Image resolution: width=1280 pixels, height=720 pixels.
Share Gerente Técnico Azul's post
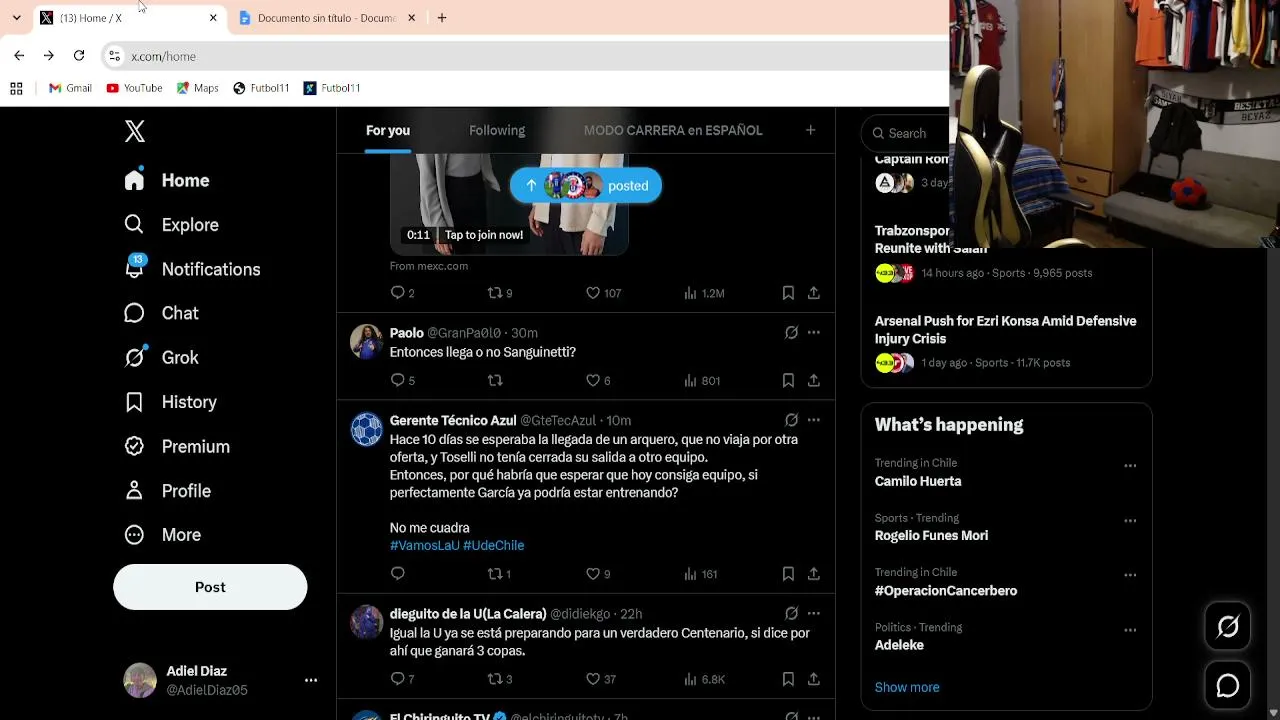pos(814,574)
